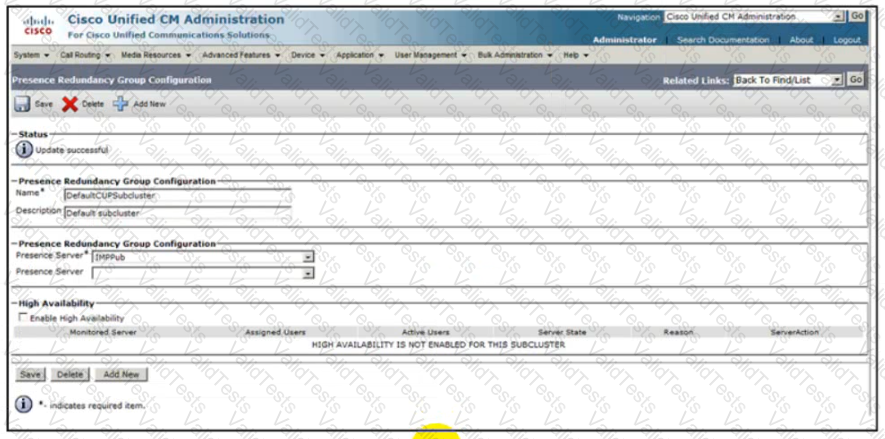
Task: Open the User Management menu
Action: pos(431,55)
